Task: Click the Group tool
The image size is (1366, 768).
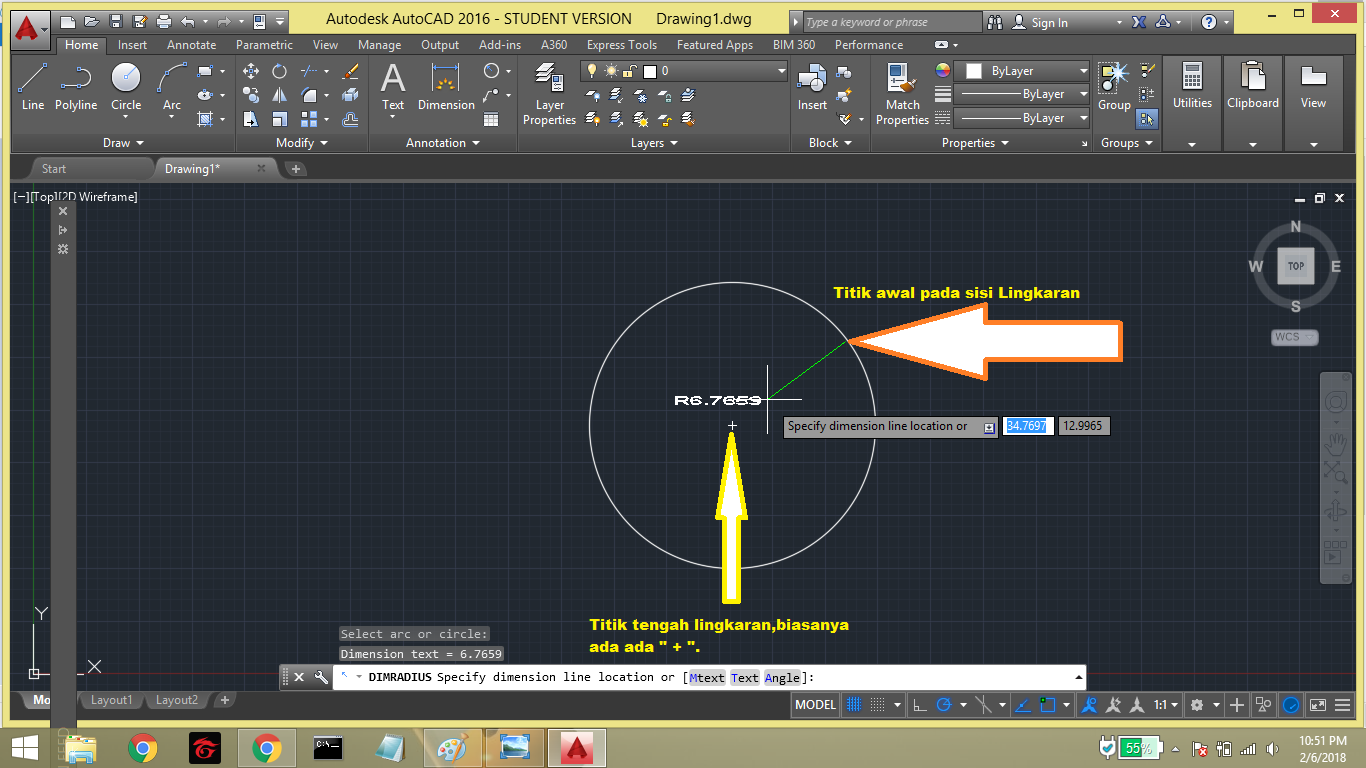Action: click(x=1114, y=87)
